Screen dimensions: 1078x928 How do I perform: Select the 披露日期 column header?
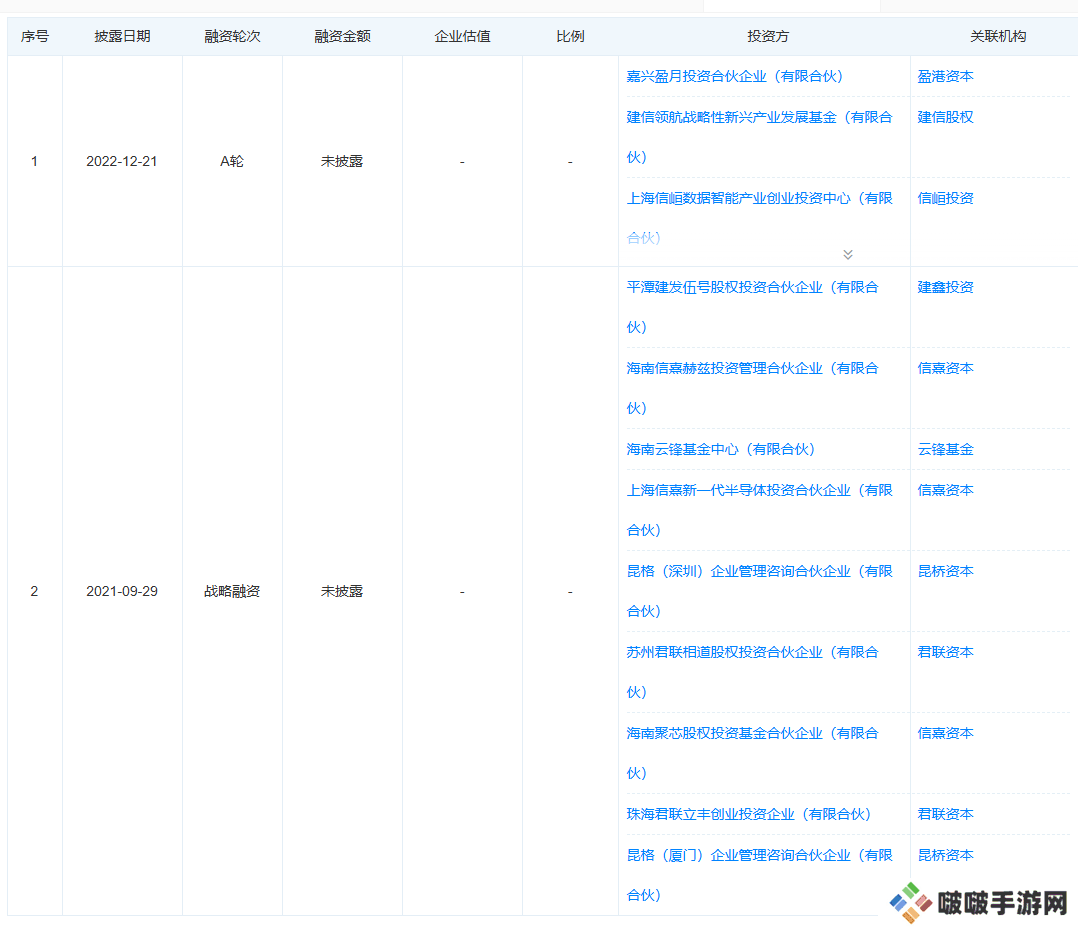click(122, 36)
